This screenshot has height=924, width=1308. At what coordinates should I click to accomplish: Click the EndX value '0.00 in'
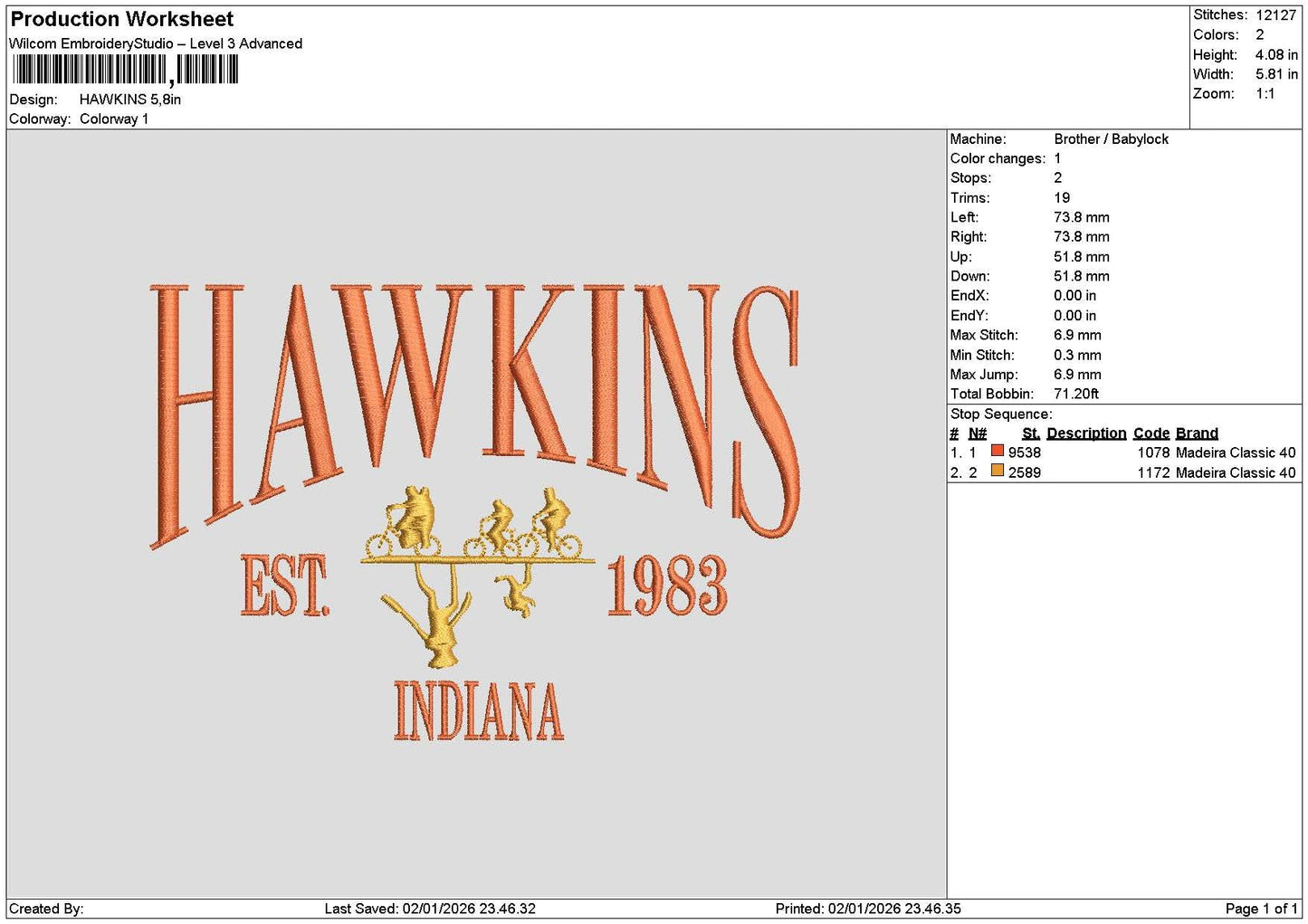point(1075,296)
